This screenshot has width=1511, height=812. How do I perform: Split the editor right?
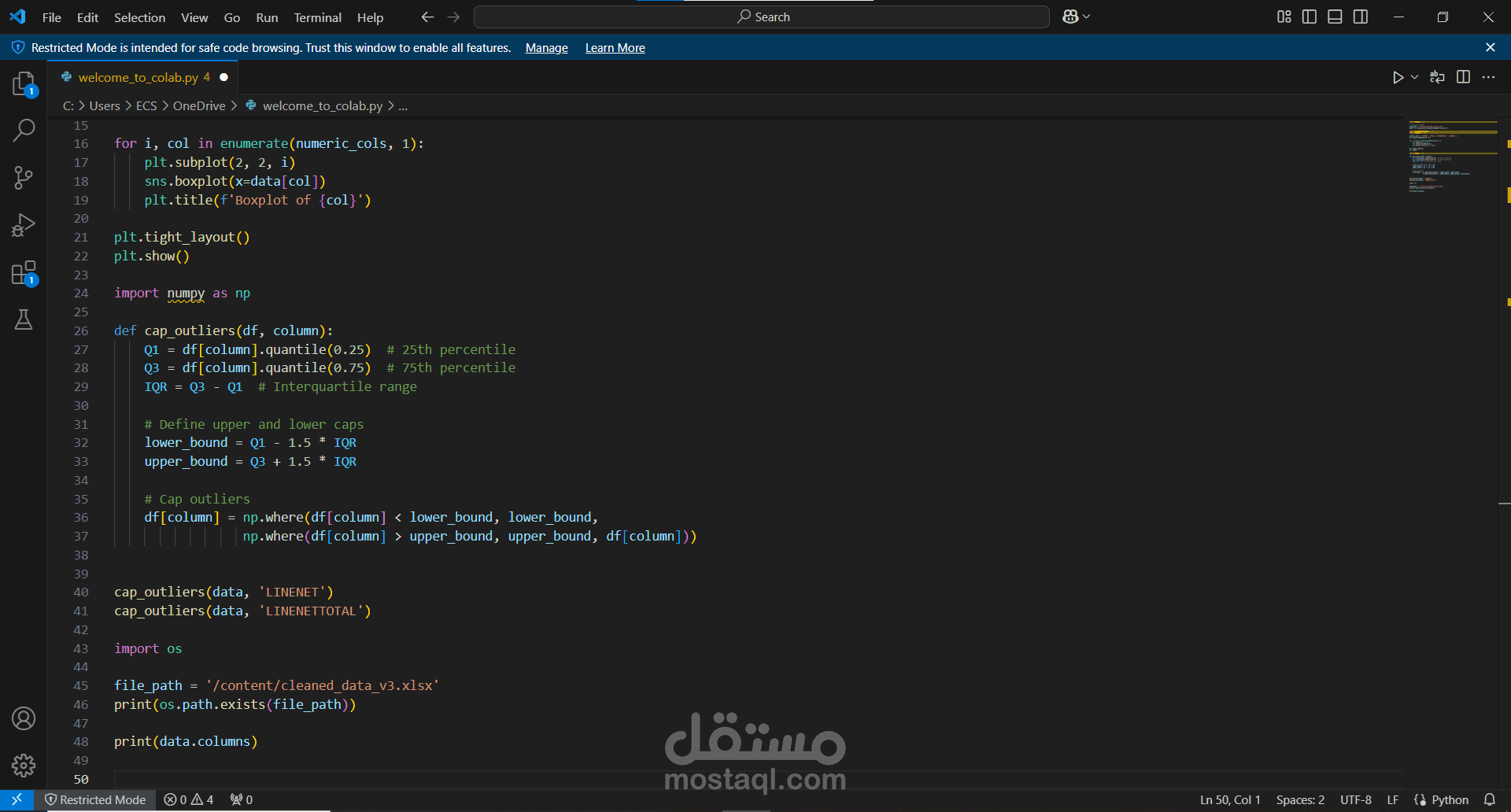tap(1463, 77)
